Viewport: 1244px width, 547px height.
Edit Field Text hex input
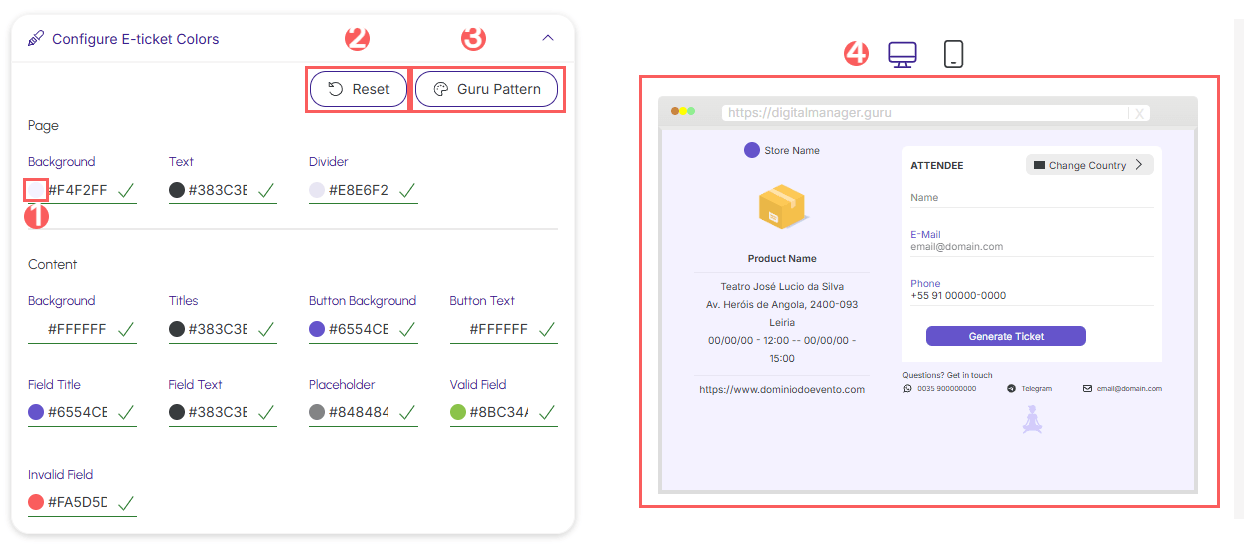pos(217,412)
